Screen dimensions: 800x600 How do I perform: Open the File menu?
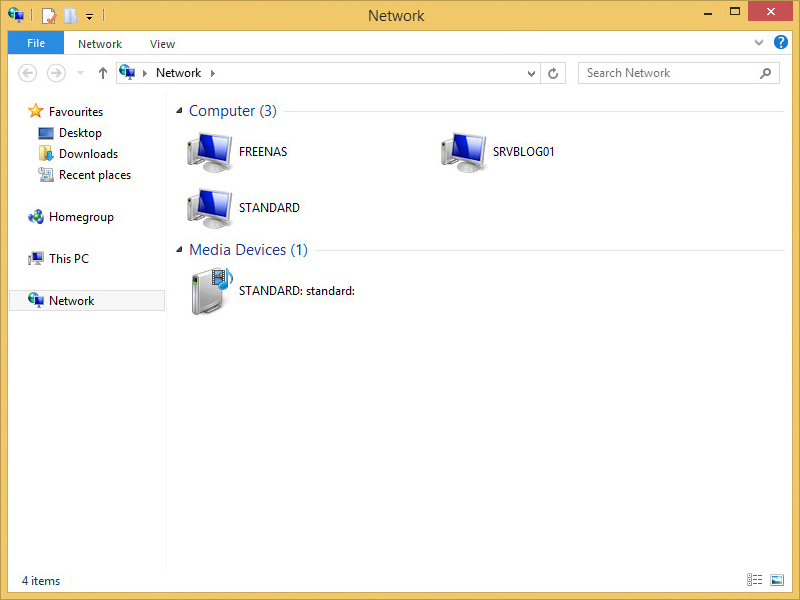pos(36,43)
